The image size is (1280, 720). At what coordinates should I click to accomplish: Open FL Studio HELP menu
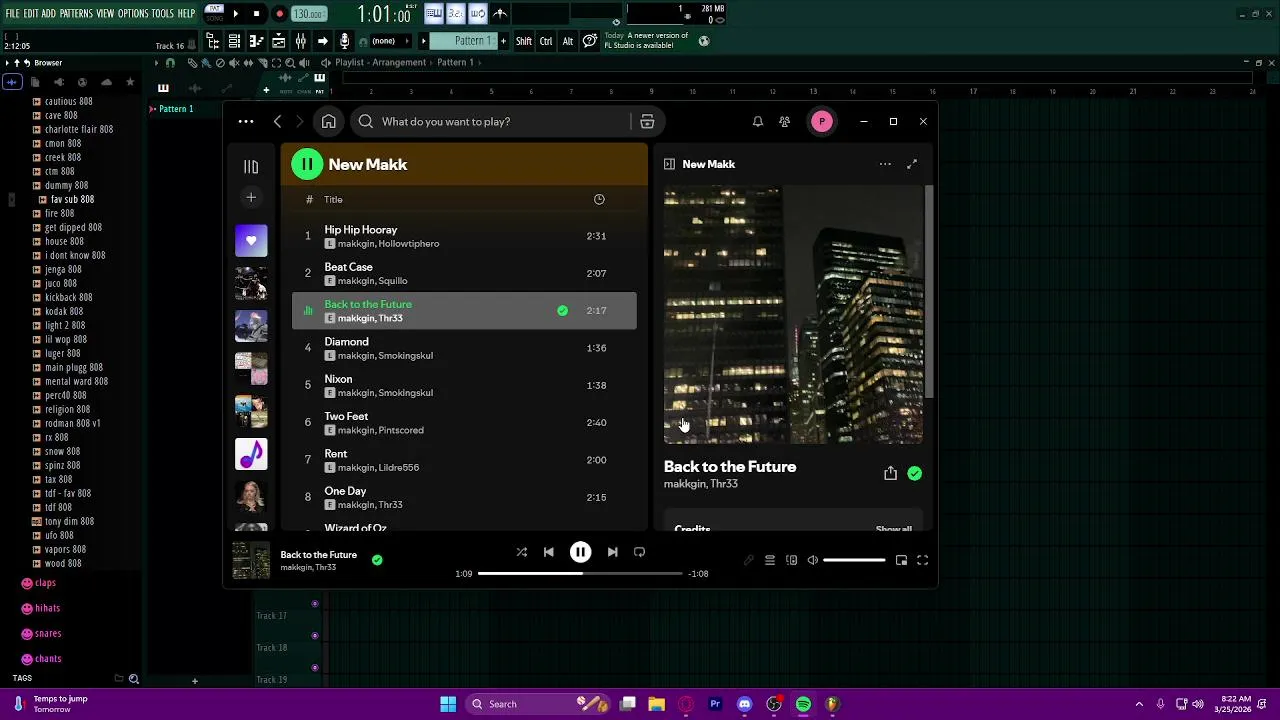pos(187,13)
